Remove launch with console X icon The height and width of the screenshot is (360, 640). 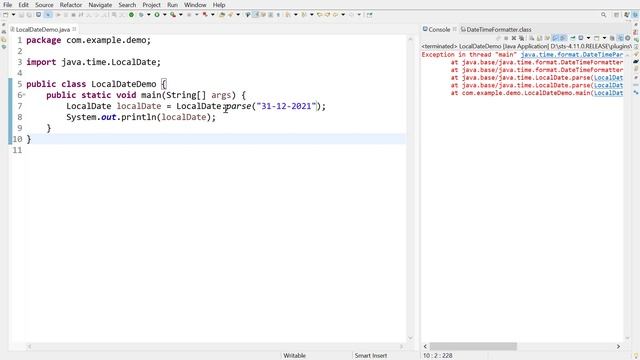pyautogui.click(x=514, y=38)
